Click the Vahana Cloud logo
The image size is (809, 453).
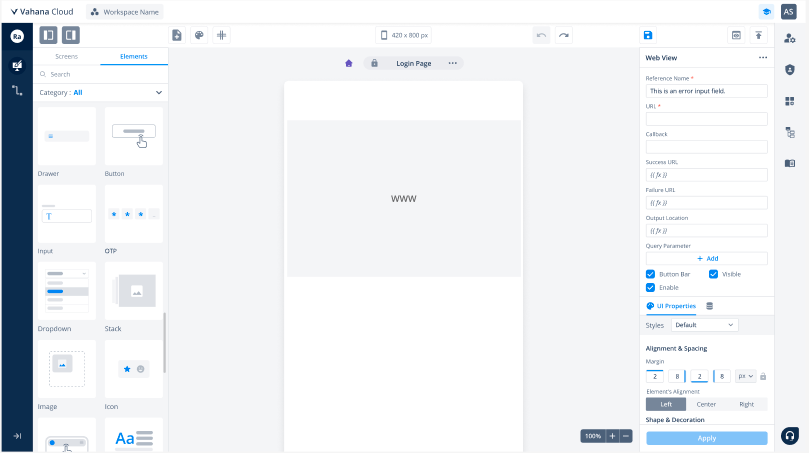(42, 11)
